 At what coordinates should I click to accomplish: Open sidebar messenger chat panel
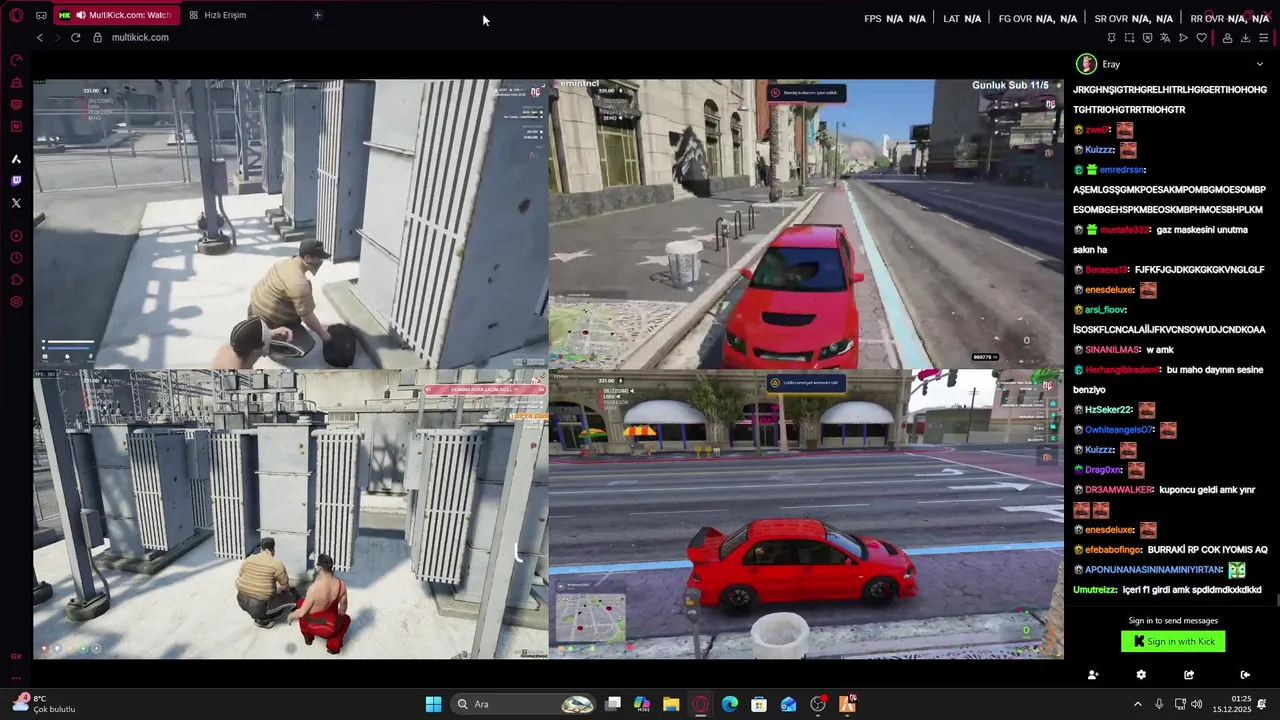(x=16, y=104)
